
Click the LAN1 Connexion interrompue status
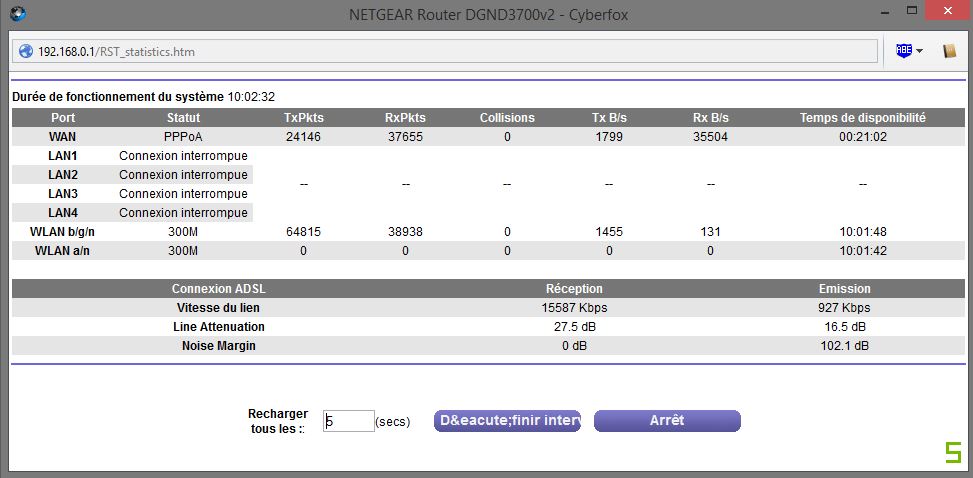(x=183, y=156)
